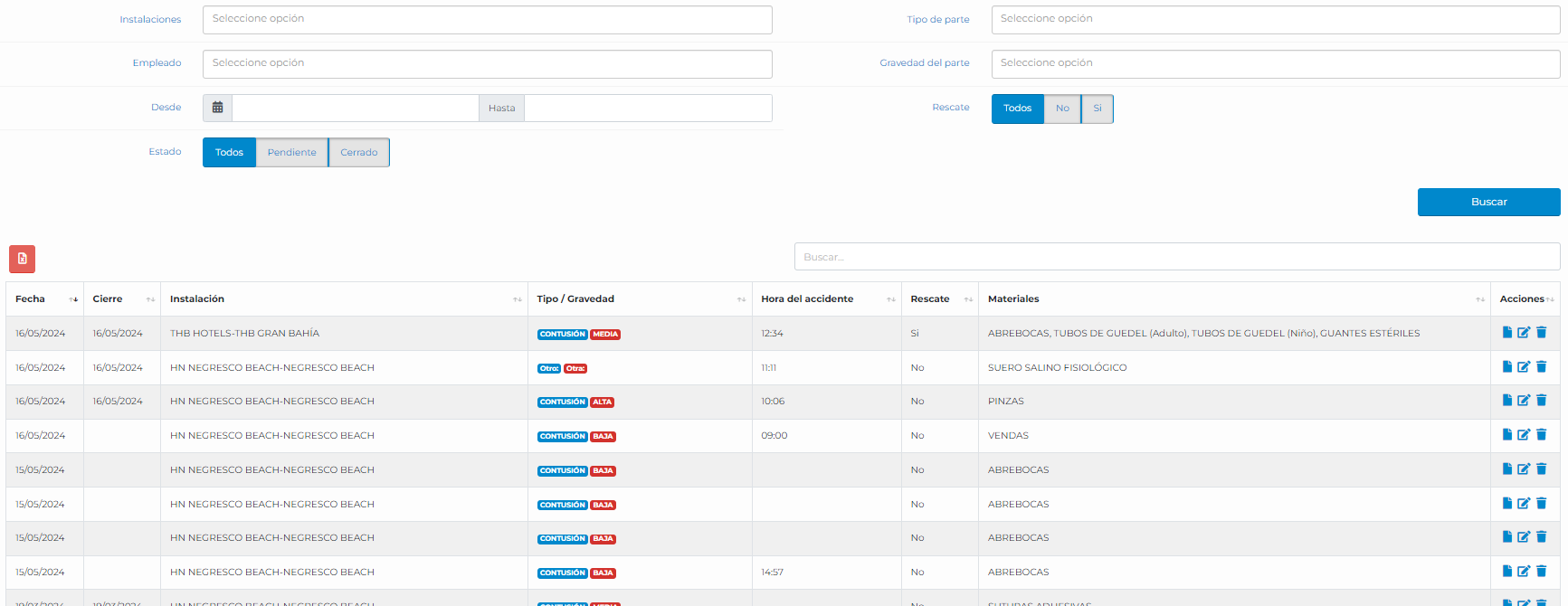The height and width of the screenshot is (606, 1568).
Task: Delete the row with PINZAS material
Action: point(1542,401)
